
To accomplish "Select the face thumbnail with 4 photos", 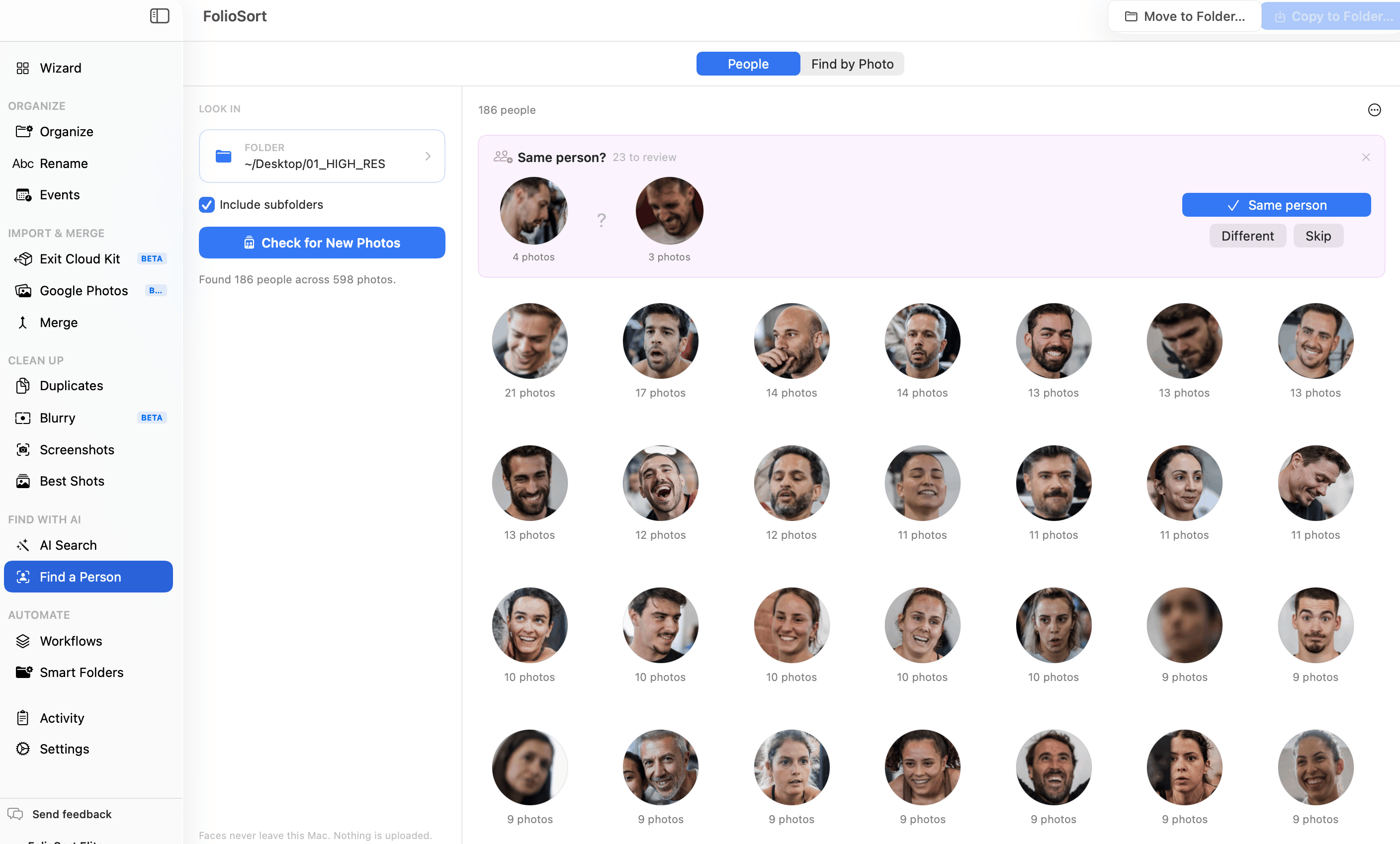I will [x=533, y=211].
